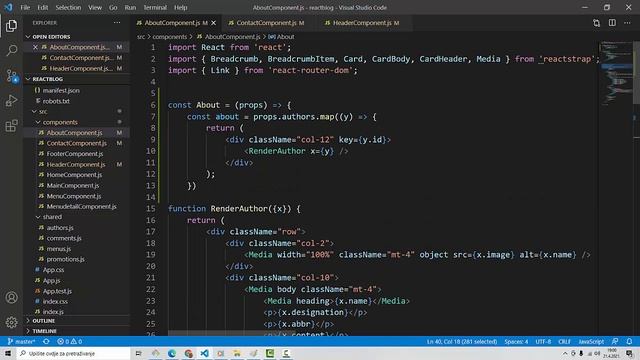This screenshot has width=640, height=360.
Task: Open FooterComponent.js in the file tree
Action: point(75,154)
